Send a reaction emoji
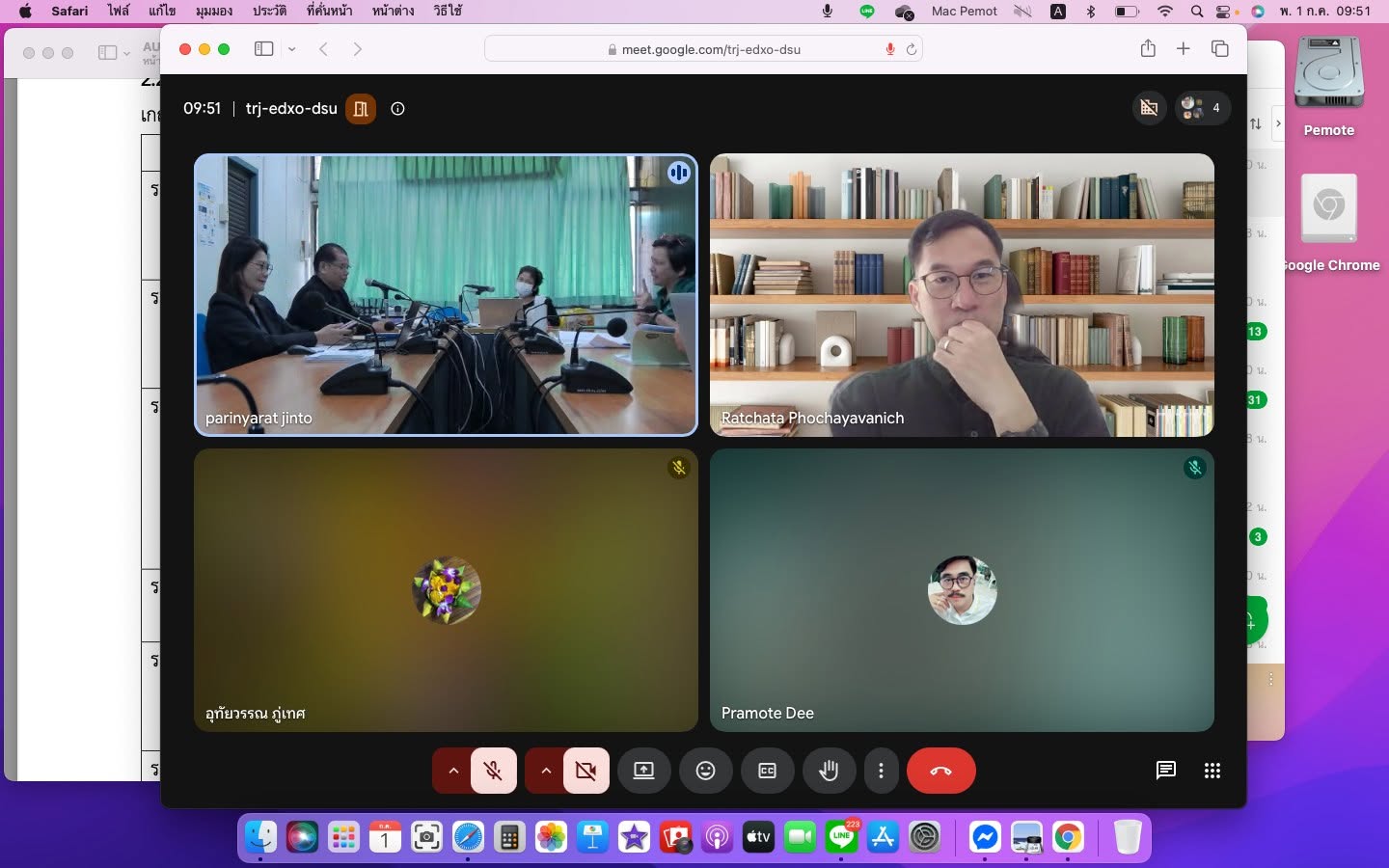 pyautogui.click(x=706, y=771)
